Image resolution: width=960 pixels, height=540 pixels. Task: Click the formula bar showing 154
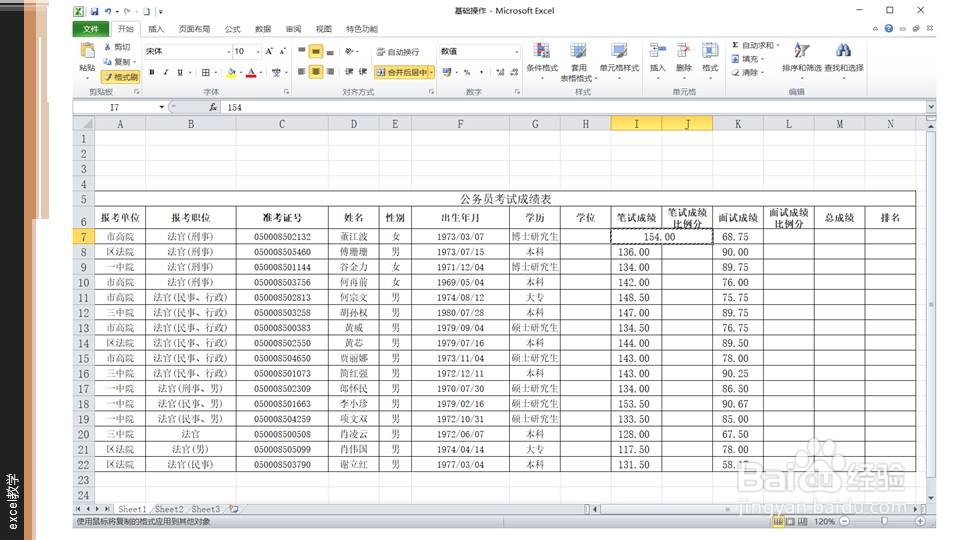pyautogui.click(x=574, y=107)
